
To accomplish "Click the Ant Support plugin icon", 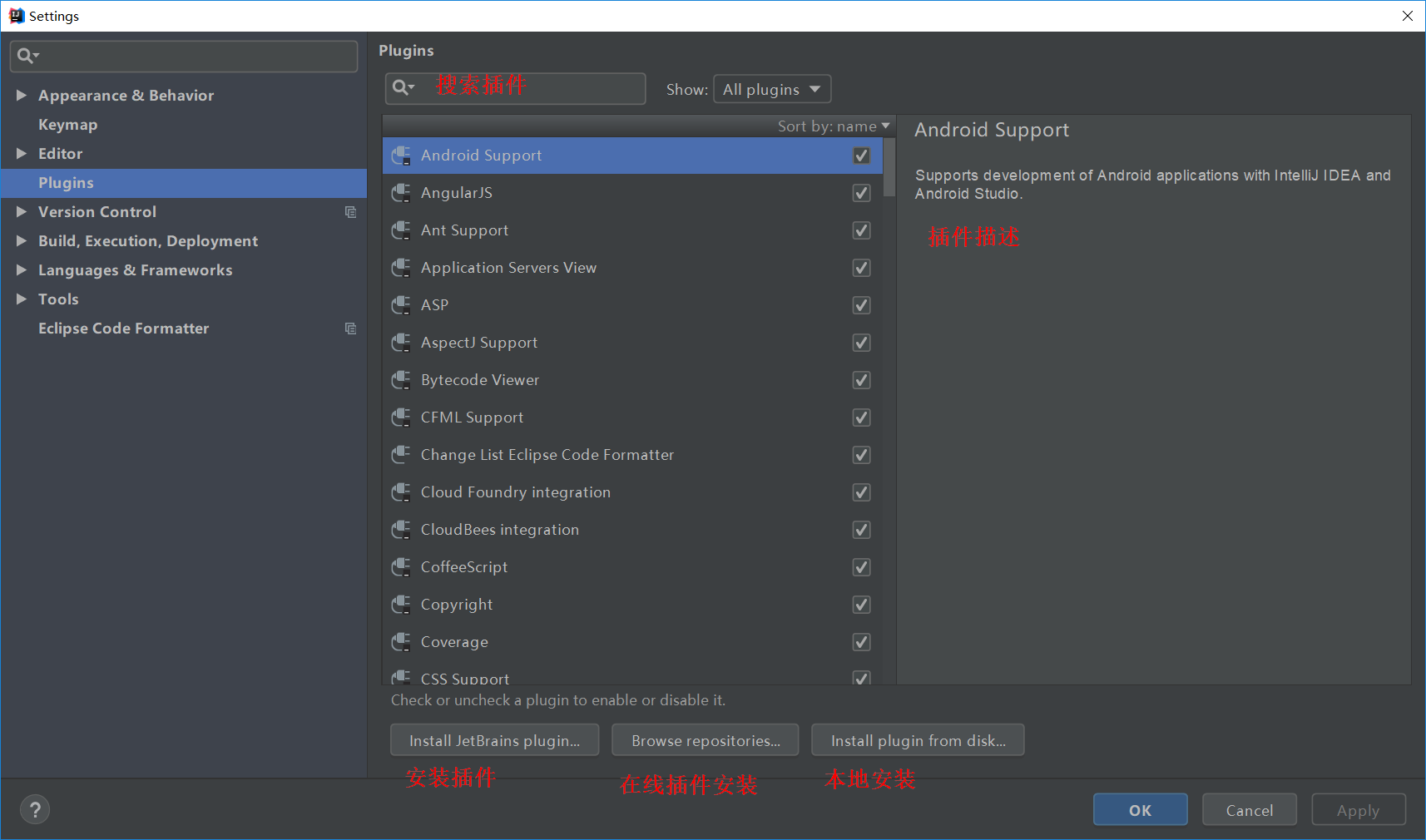I will tap(401, 230).
